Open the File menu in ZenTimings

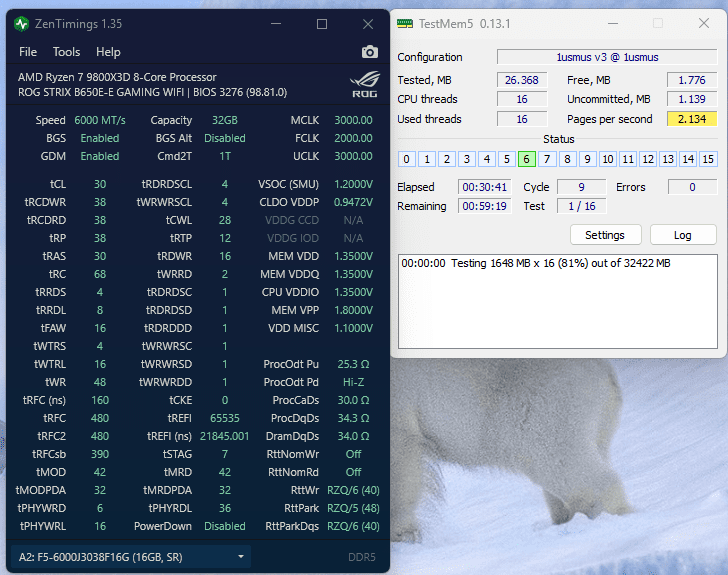pyautogui.click(x=28, y=52)
